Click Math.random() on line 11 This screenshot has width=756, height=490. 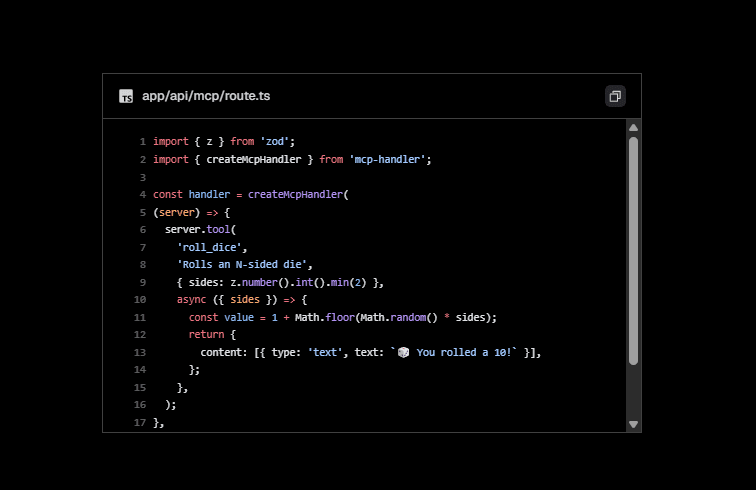point(399,317)
